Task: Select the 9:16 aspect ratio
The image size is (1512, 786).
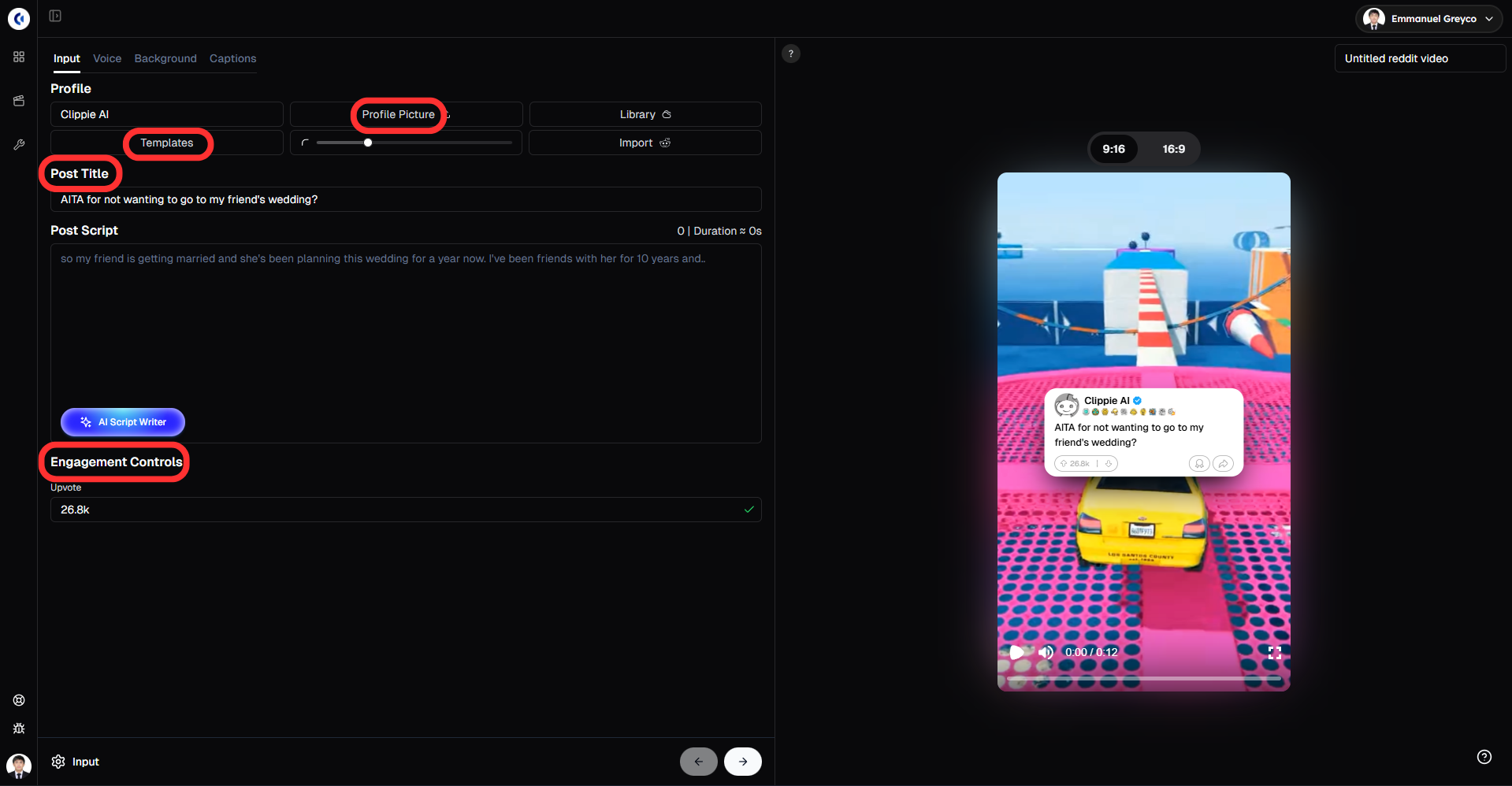Action: [1113, 149]
